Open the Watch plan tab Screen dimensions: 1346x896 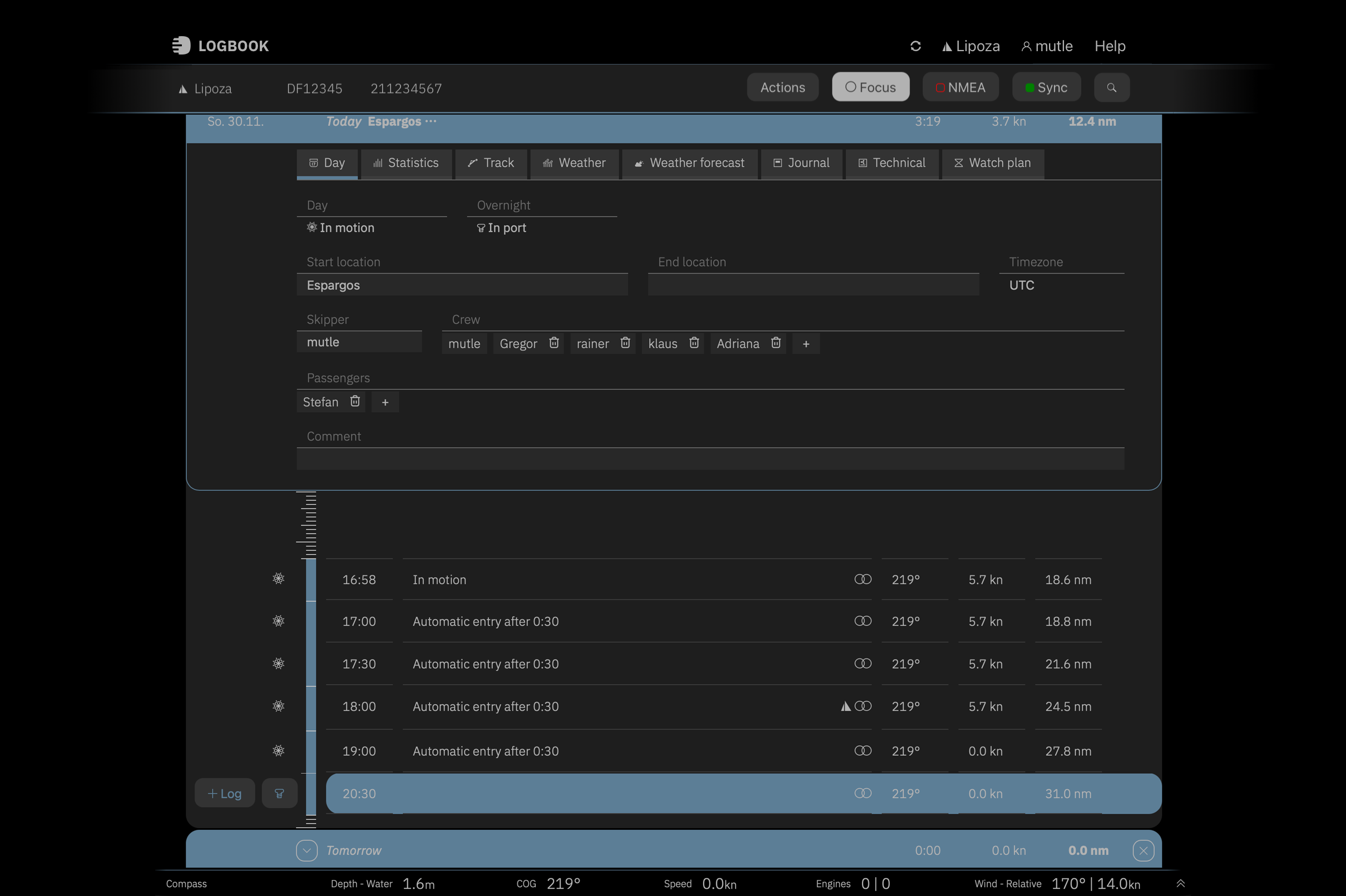click(x=992, y=164)
